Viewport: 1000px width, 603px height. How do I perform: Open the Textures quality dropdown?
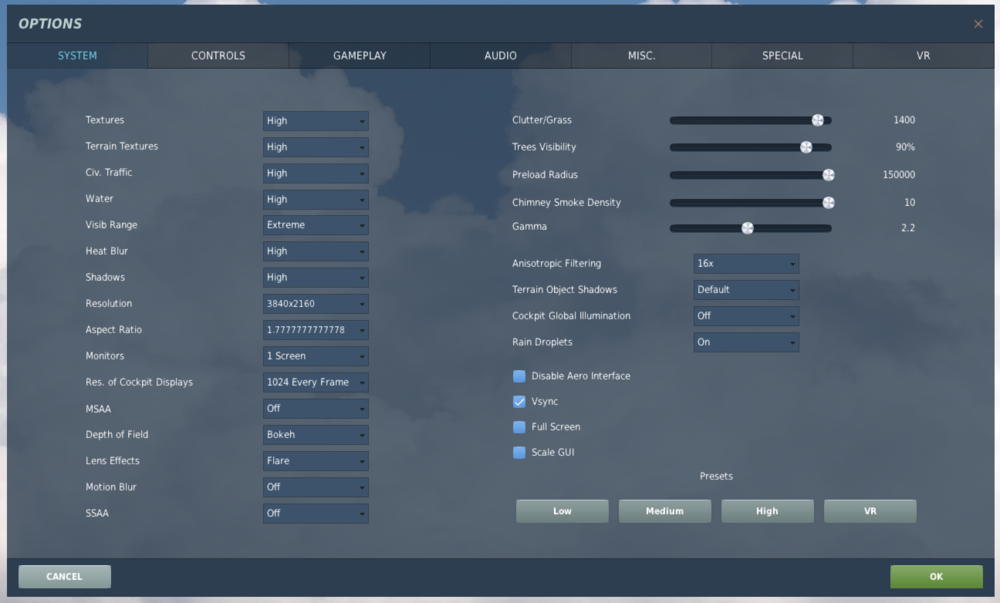click(315, 120)
